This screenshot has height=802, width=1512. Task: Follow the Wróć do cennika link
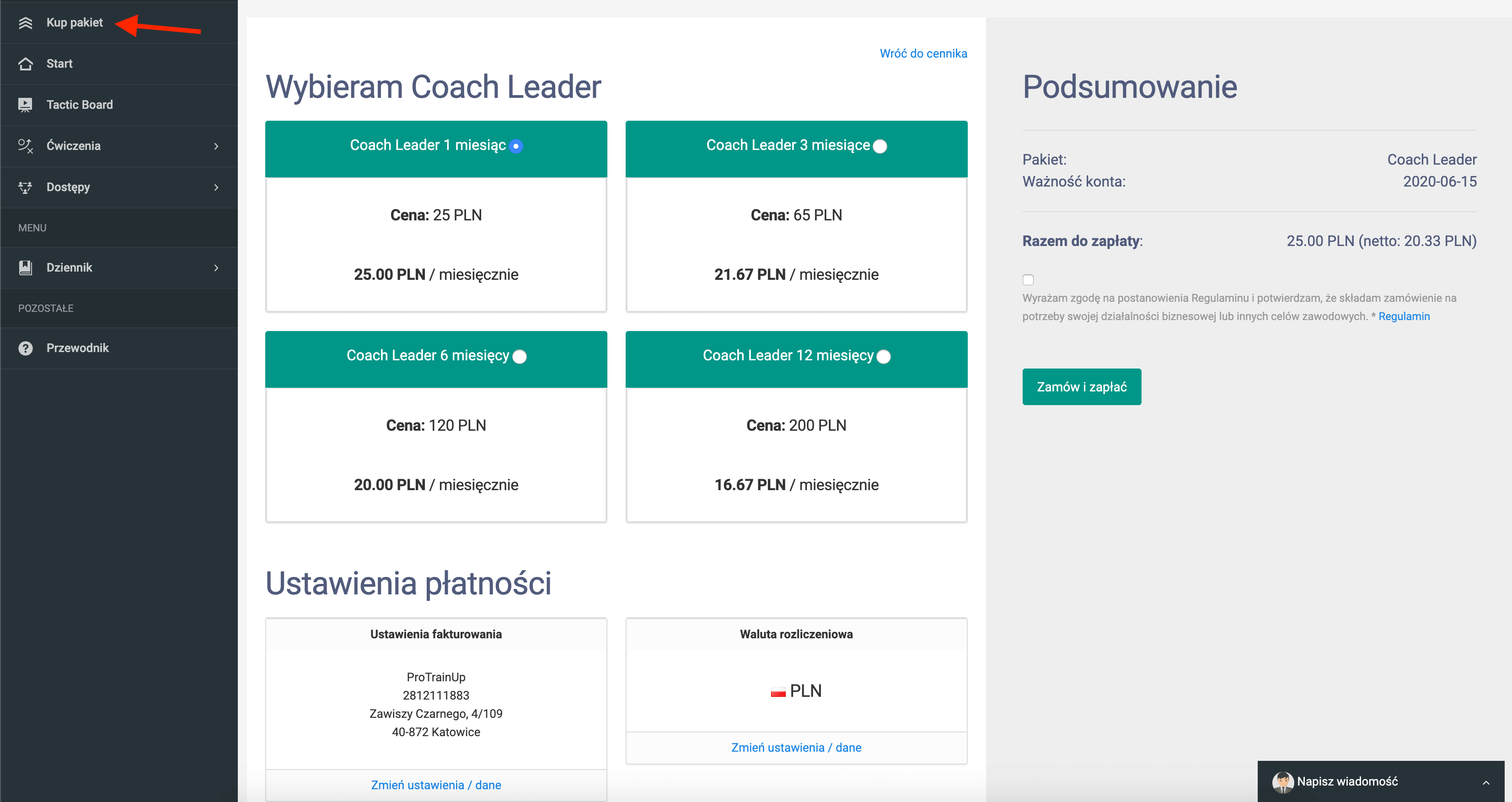click(x=922, y=53)
